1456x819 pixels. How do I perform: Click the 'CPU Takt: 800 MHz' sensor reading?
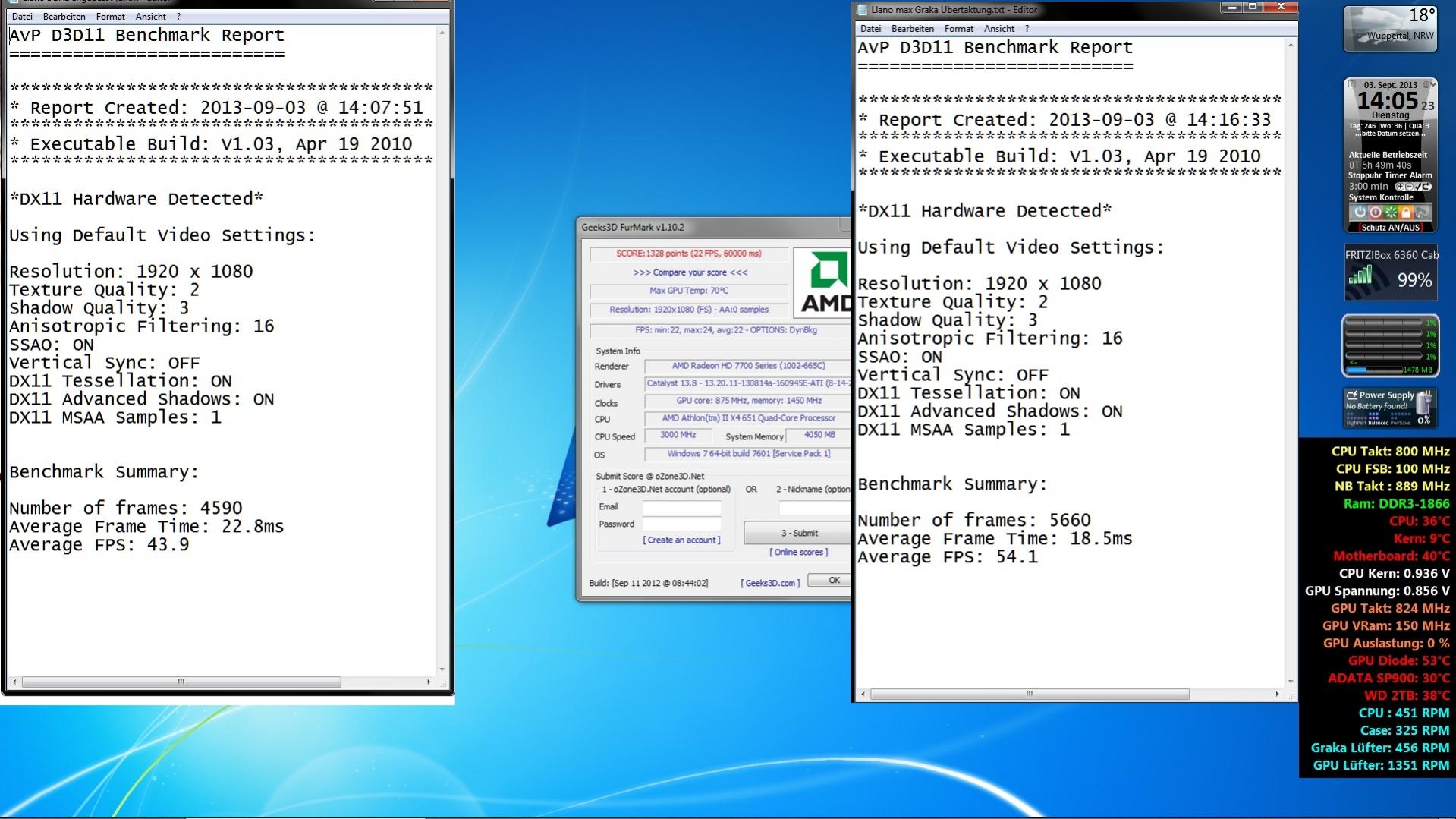pos(1390,451)
